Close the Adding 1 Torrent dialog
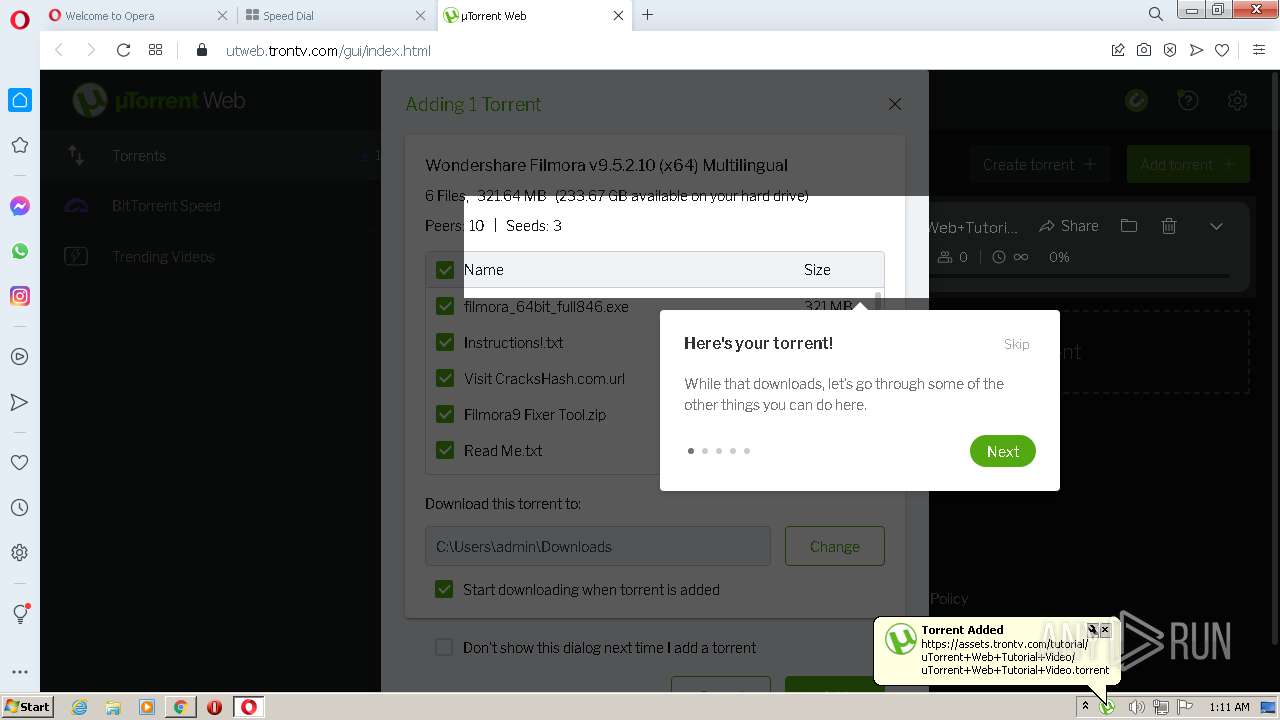Screen dimensions: 1280x720 (x=895, y=104)
